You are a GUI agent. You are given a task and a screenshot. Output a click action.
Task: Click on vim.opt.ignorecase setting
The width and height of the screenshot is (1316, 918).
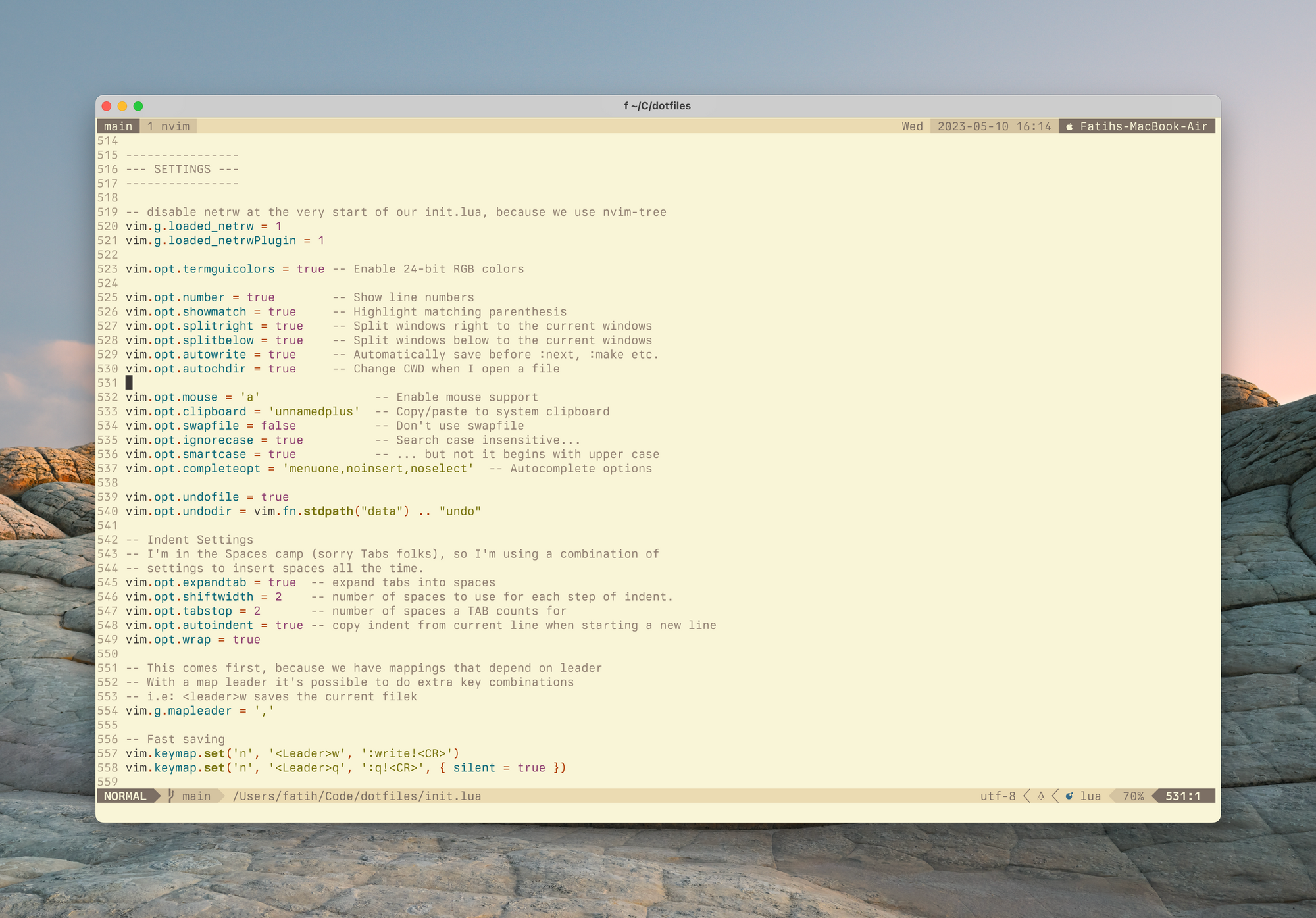click(x=215, y=440)
